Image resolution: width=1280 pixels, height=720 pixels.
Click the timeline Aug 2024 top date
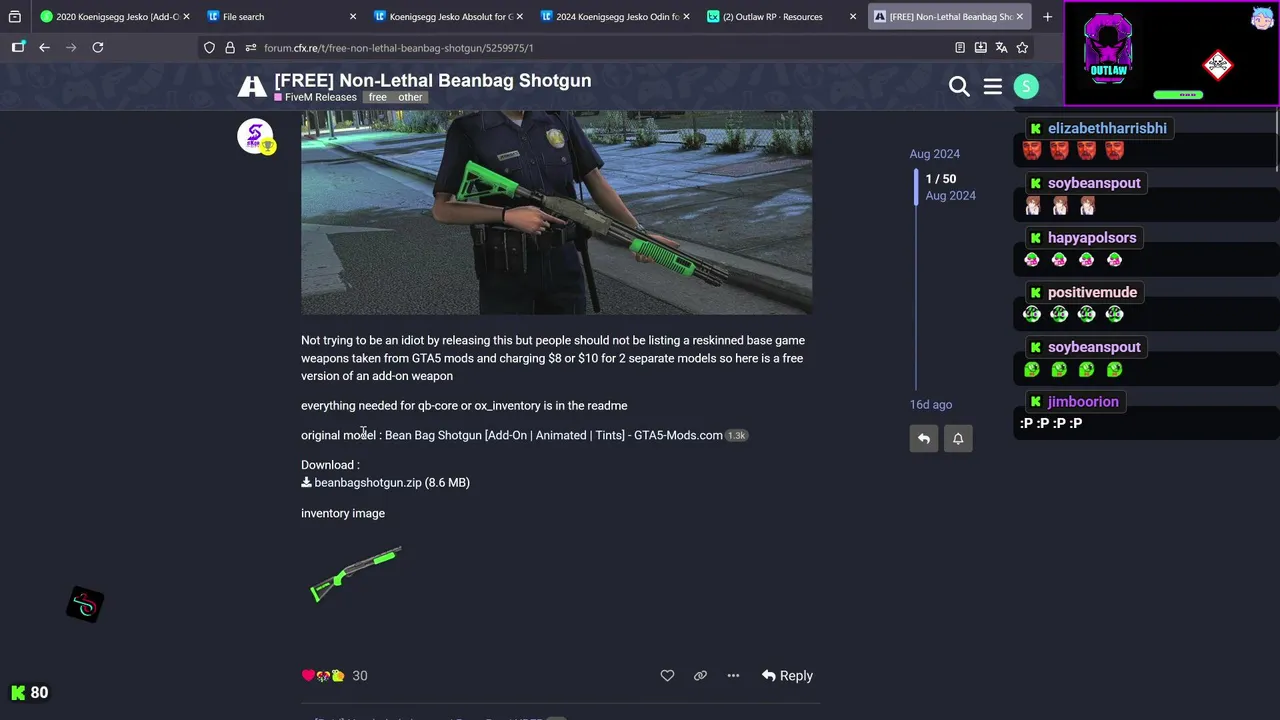coord(934,154)
